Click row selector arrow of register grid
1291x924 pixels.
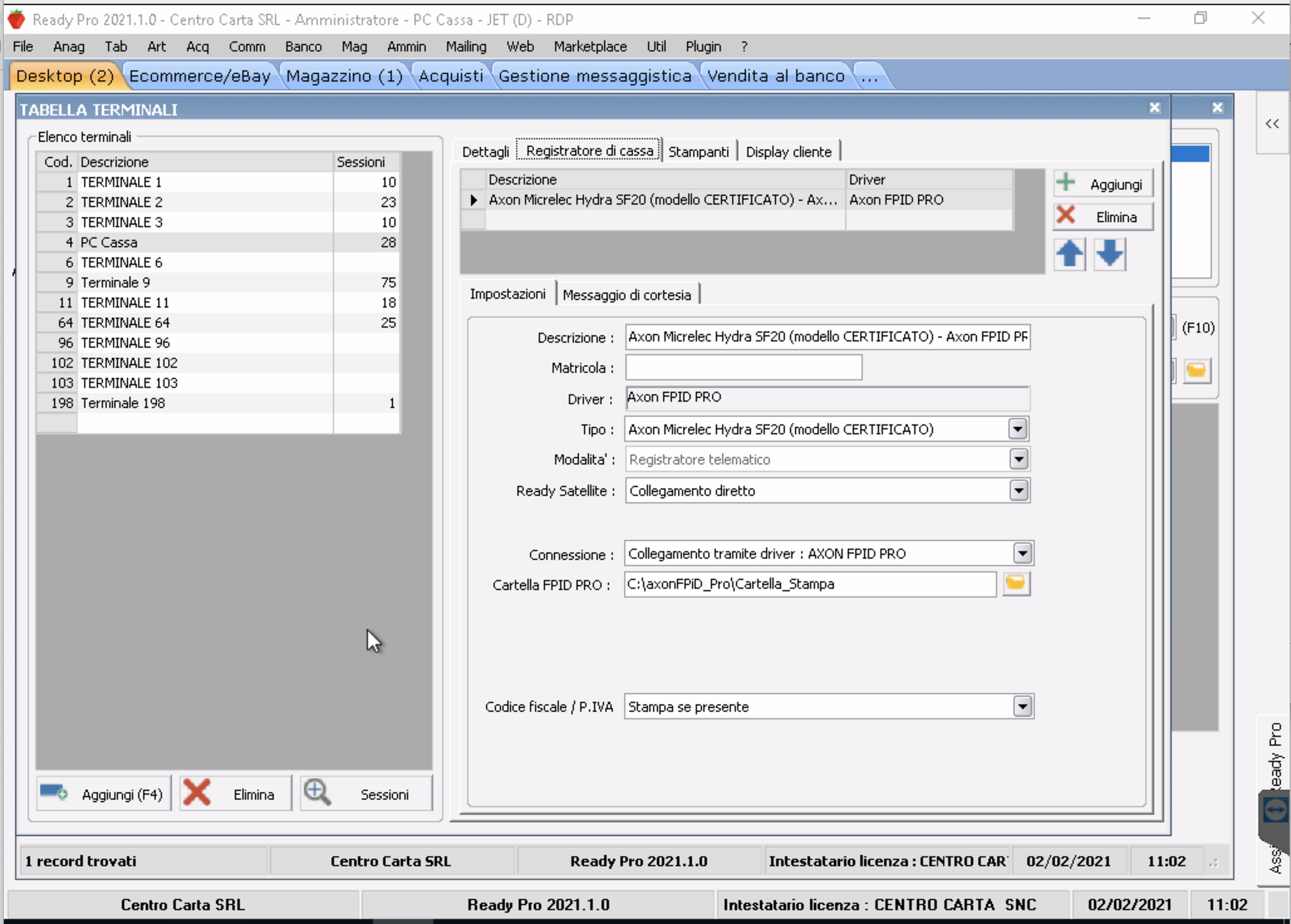tap(473, 200)
